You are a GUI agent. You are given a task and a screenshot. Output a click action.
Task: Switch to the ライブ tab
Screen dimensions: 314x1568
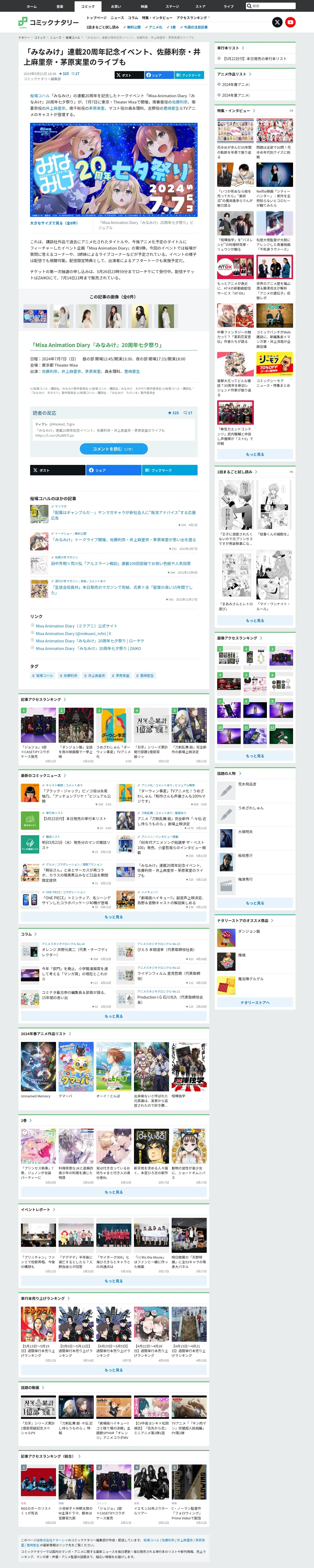(229, 6)
